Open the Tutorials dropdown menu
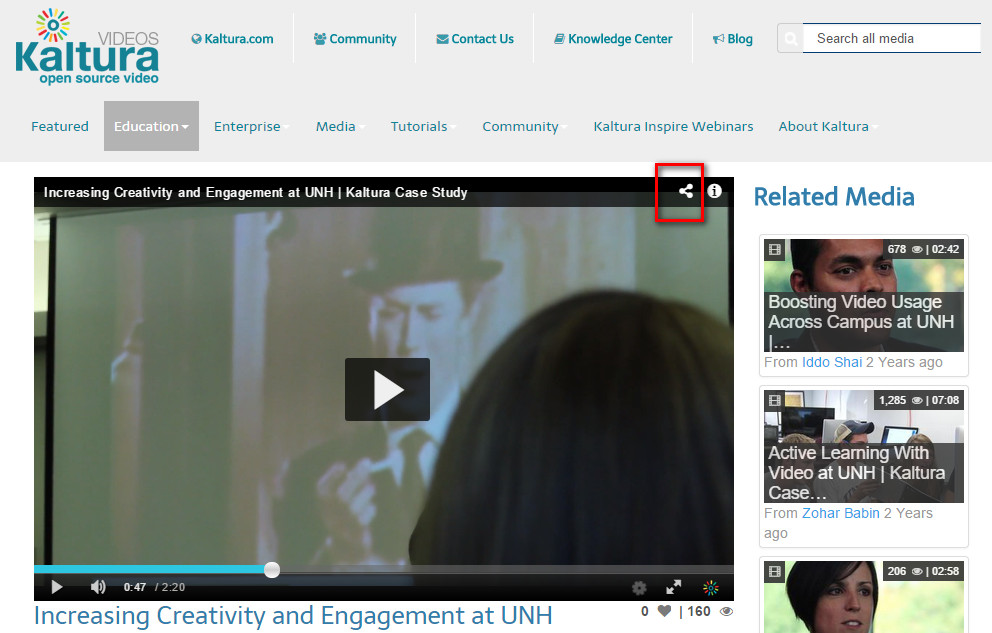Image resolution: width=992 pixels, height=633 pixels. (422, 126)
